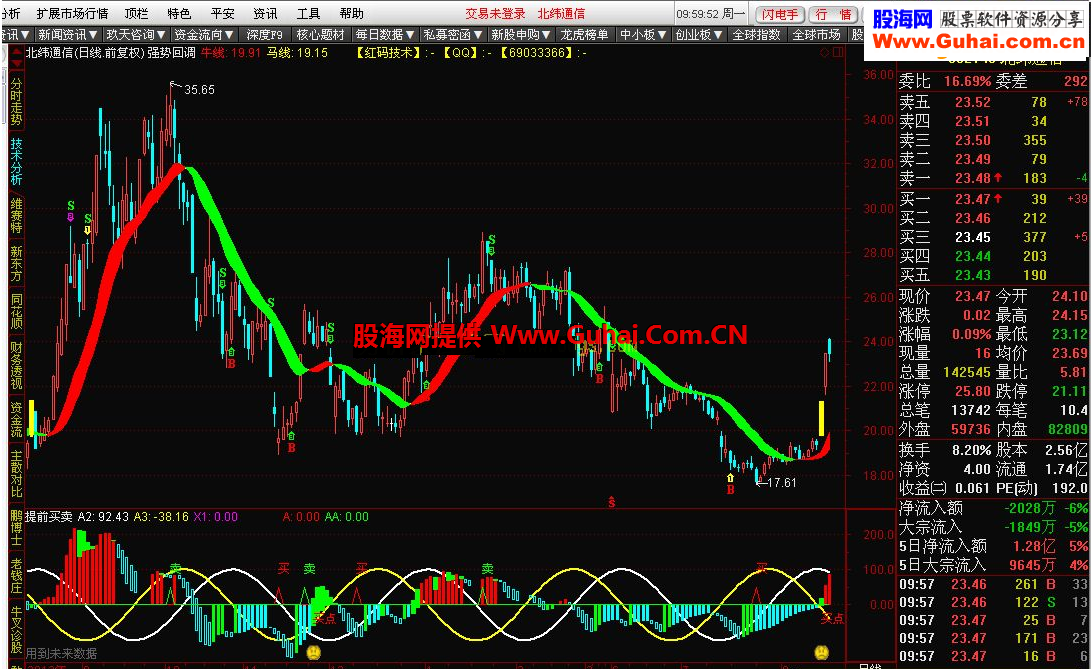Click the 总量 value 142545
Viewport: 1091px width, 669px height.
tap(966, 372)
